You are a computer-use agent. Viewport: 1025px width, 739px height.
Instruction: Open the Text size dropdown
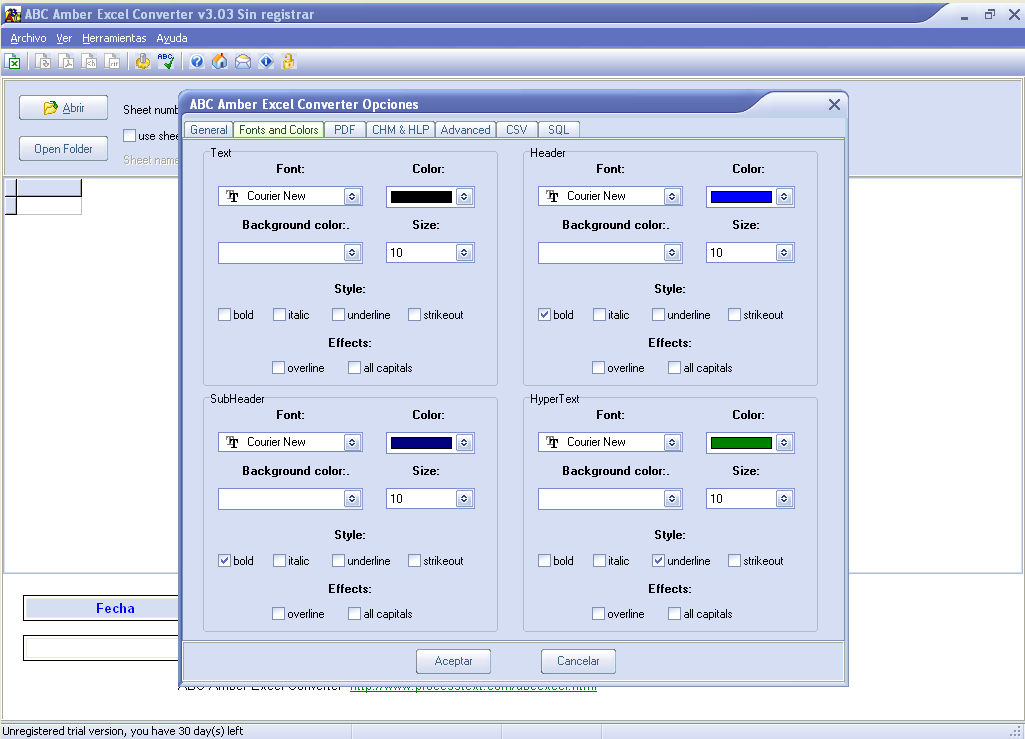tap(464, 252)
